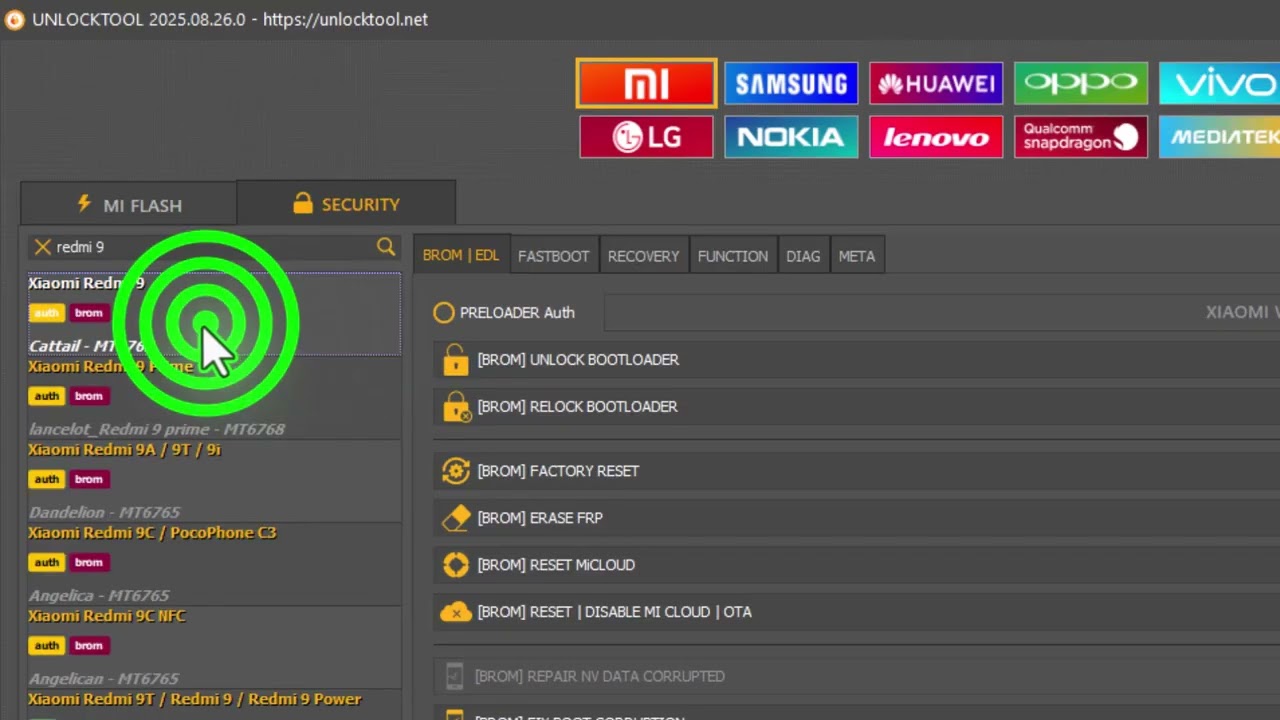Click the erase FRP eraser icon
This screenshot has width=1280, height=720.
point(456,518)
